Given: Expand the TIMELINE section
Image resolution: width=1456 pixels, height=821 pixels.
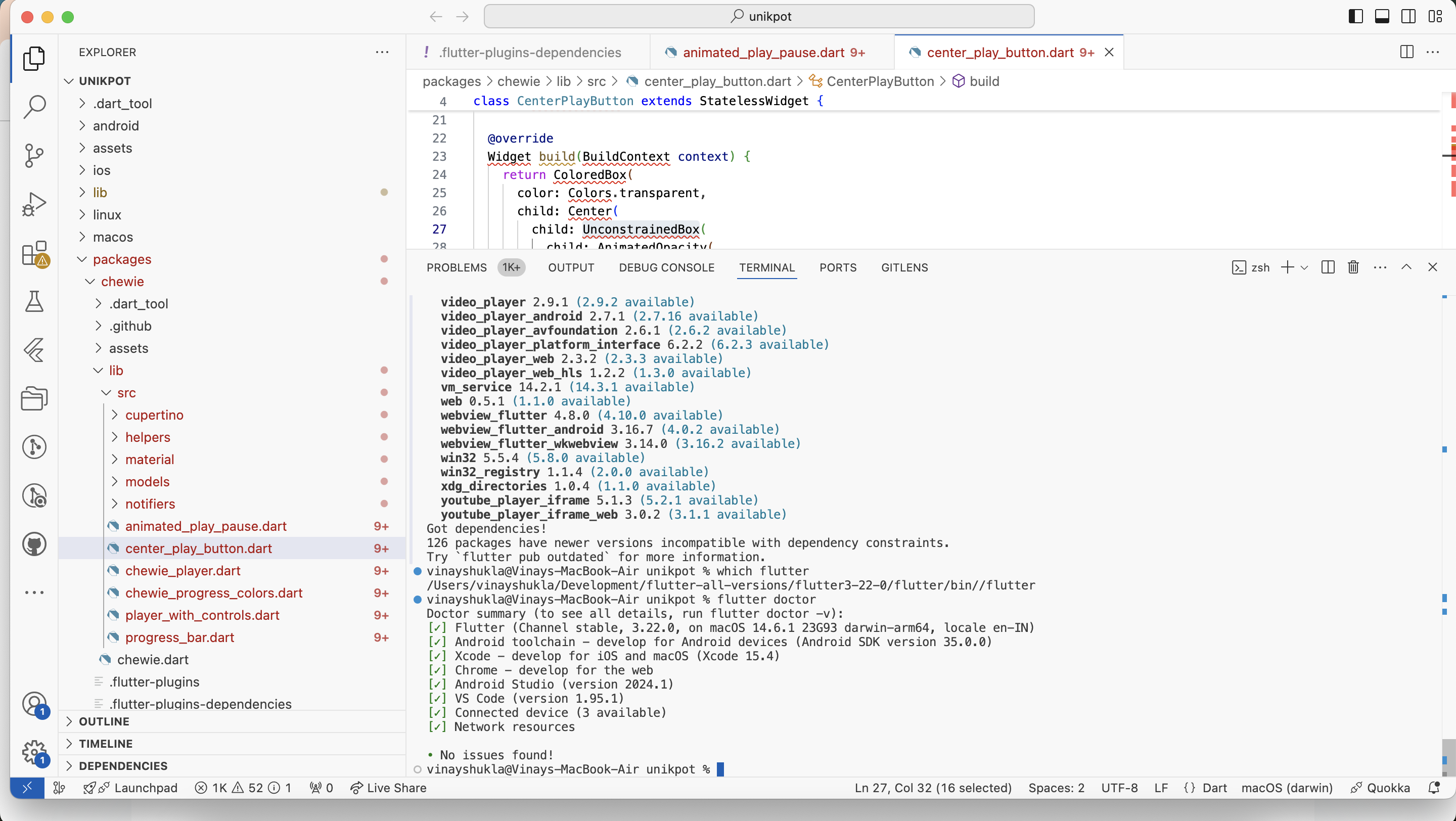Looking at the screenshot, I should pos(232,744).
